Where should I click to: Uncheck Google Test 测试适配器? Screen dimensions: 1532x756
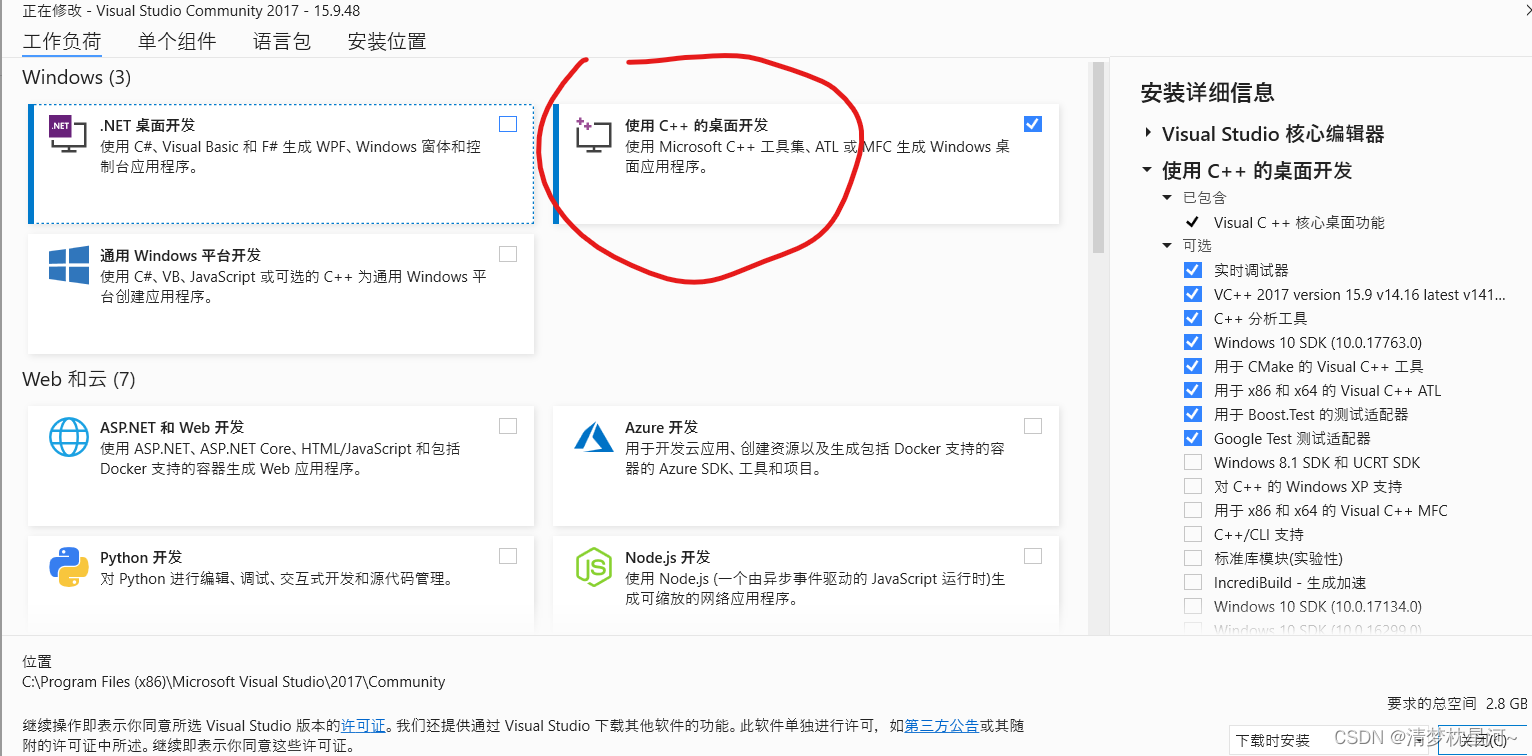coord(1192,438)
